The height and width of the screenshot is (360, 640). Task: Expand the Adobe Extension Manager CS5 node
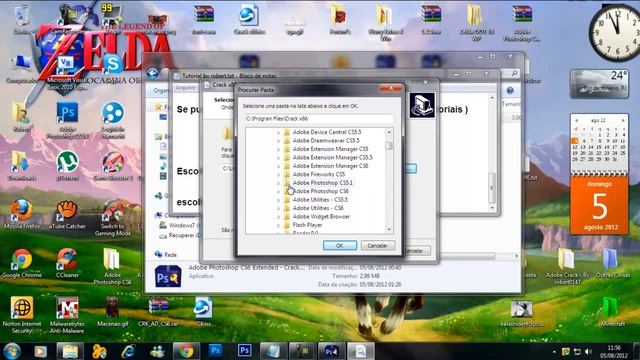pyautogui.click(x=279, y=149)
